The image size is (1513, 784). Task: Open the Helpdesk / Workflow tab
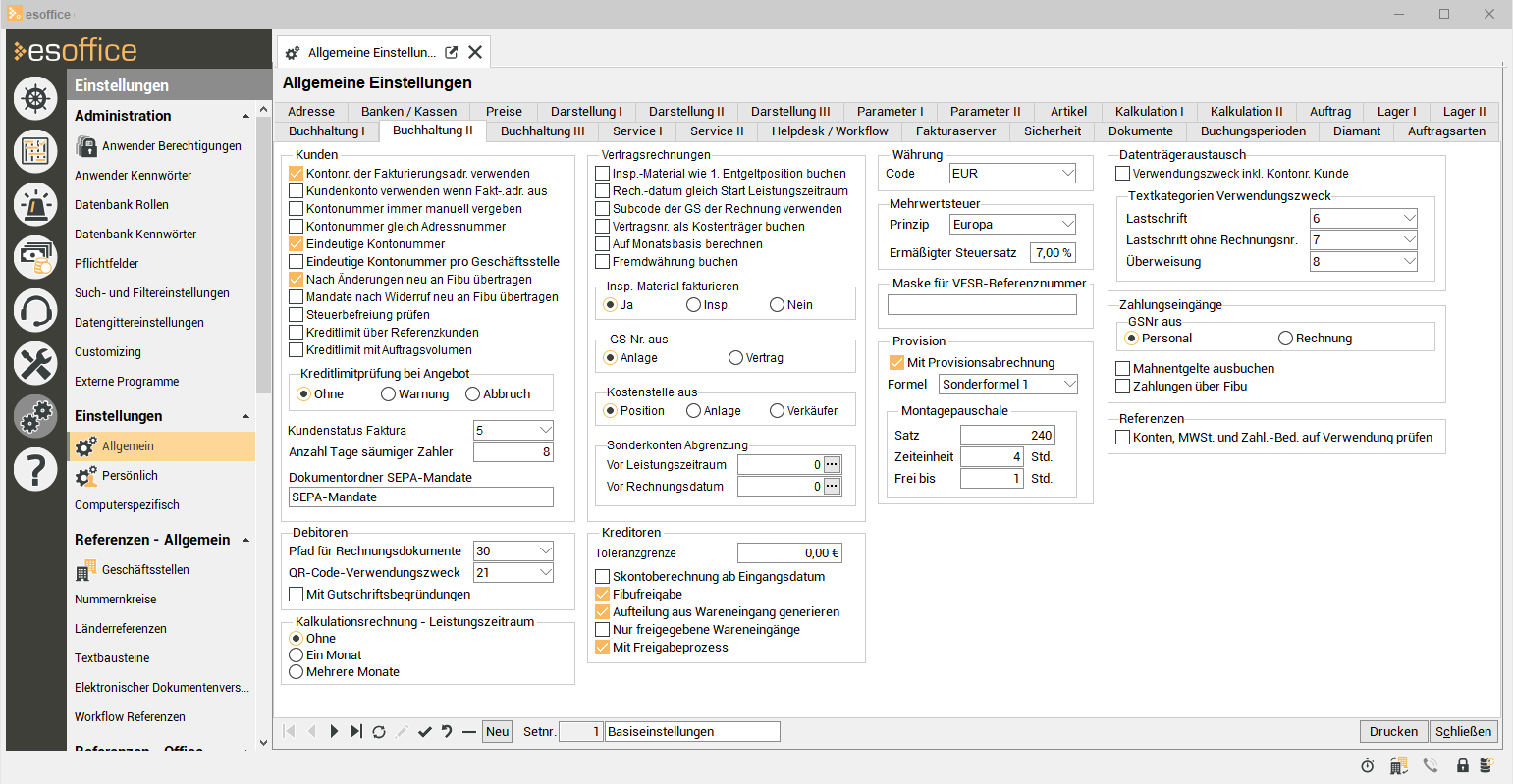830,131
